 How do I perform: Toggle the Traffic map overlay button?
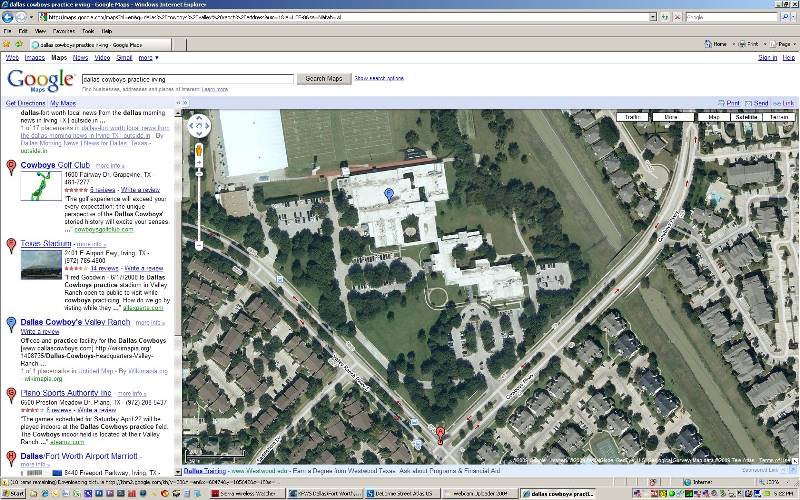[632, 117]
